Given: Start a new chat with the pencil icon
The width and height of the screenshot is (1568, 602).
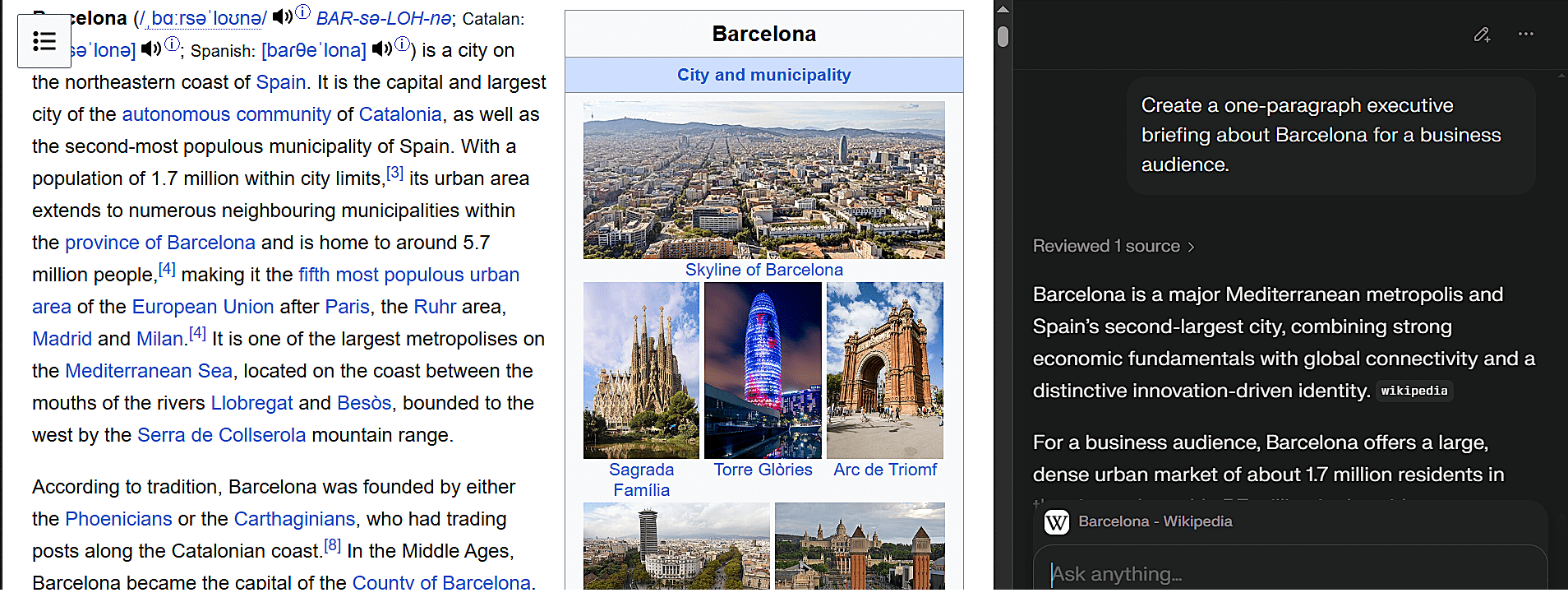Looking at the screenshot, I should point(1482,34).
